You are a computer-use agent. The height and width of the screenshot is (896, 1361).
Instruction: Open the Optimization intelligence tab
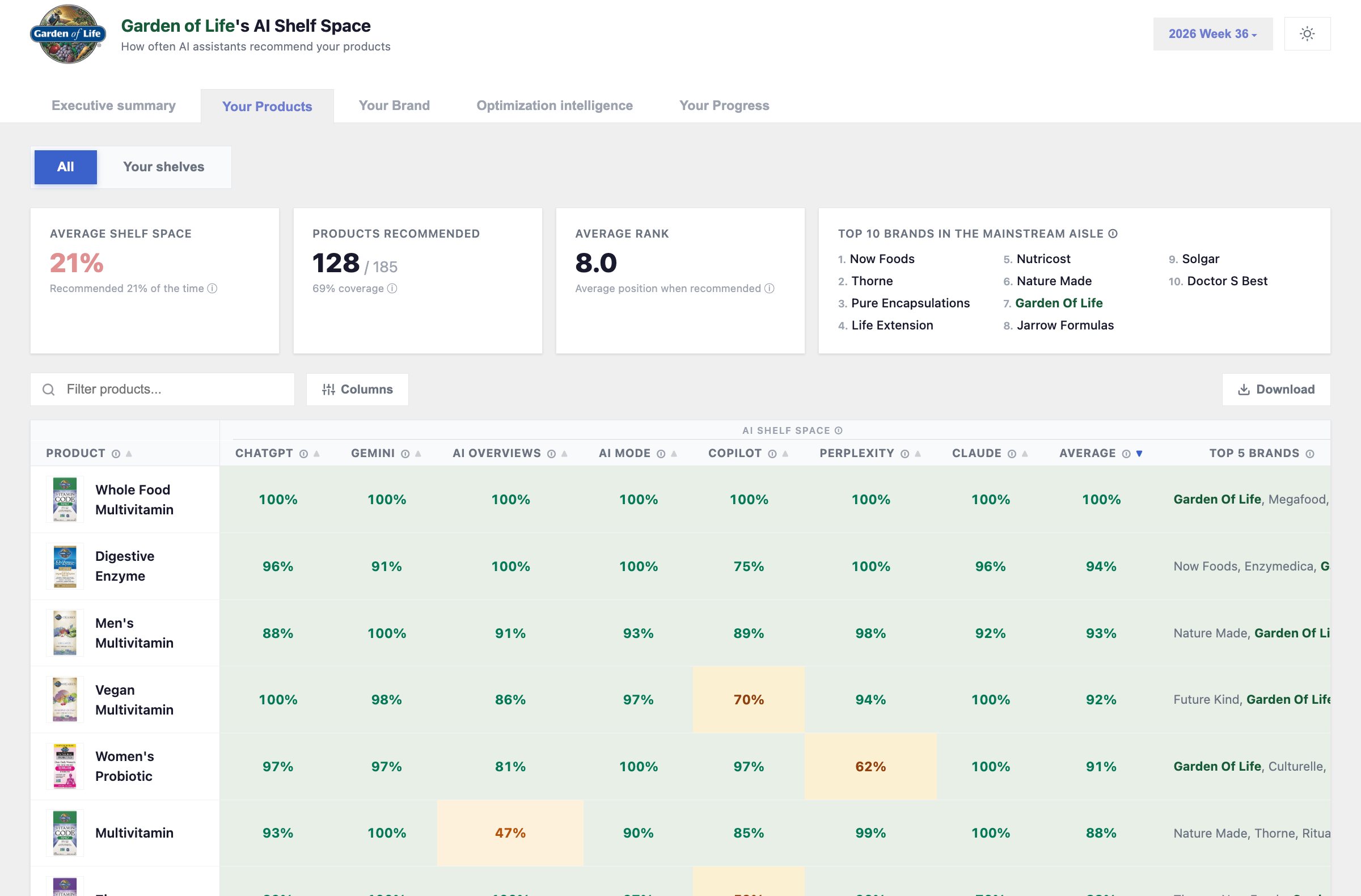click(x=554, y=105)
